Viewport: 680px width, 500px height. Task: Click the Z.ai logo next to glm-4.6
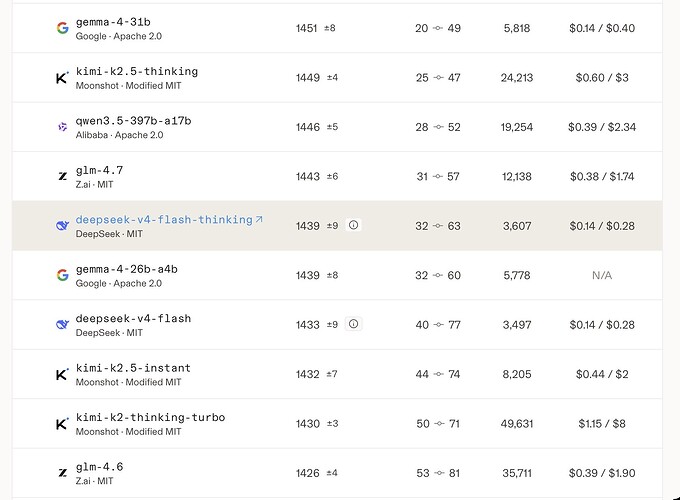coord(62,473)
